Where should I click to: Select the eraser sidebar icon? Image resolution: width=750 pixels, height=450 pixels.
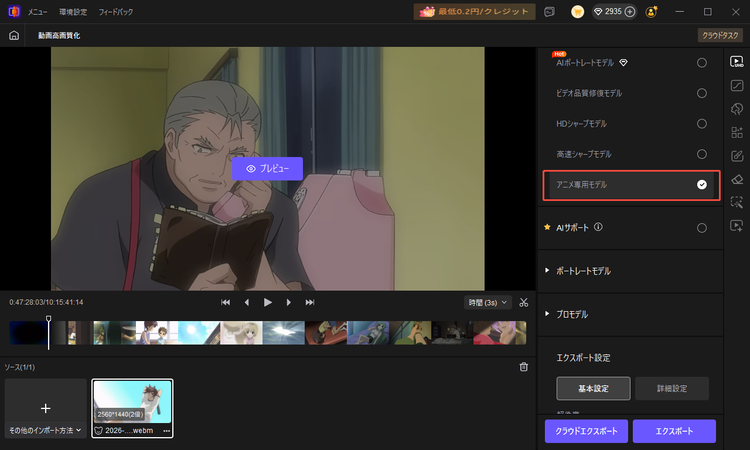(x=737, y=179)
